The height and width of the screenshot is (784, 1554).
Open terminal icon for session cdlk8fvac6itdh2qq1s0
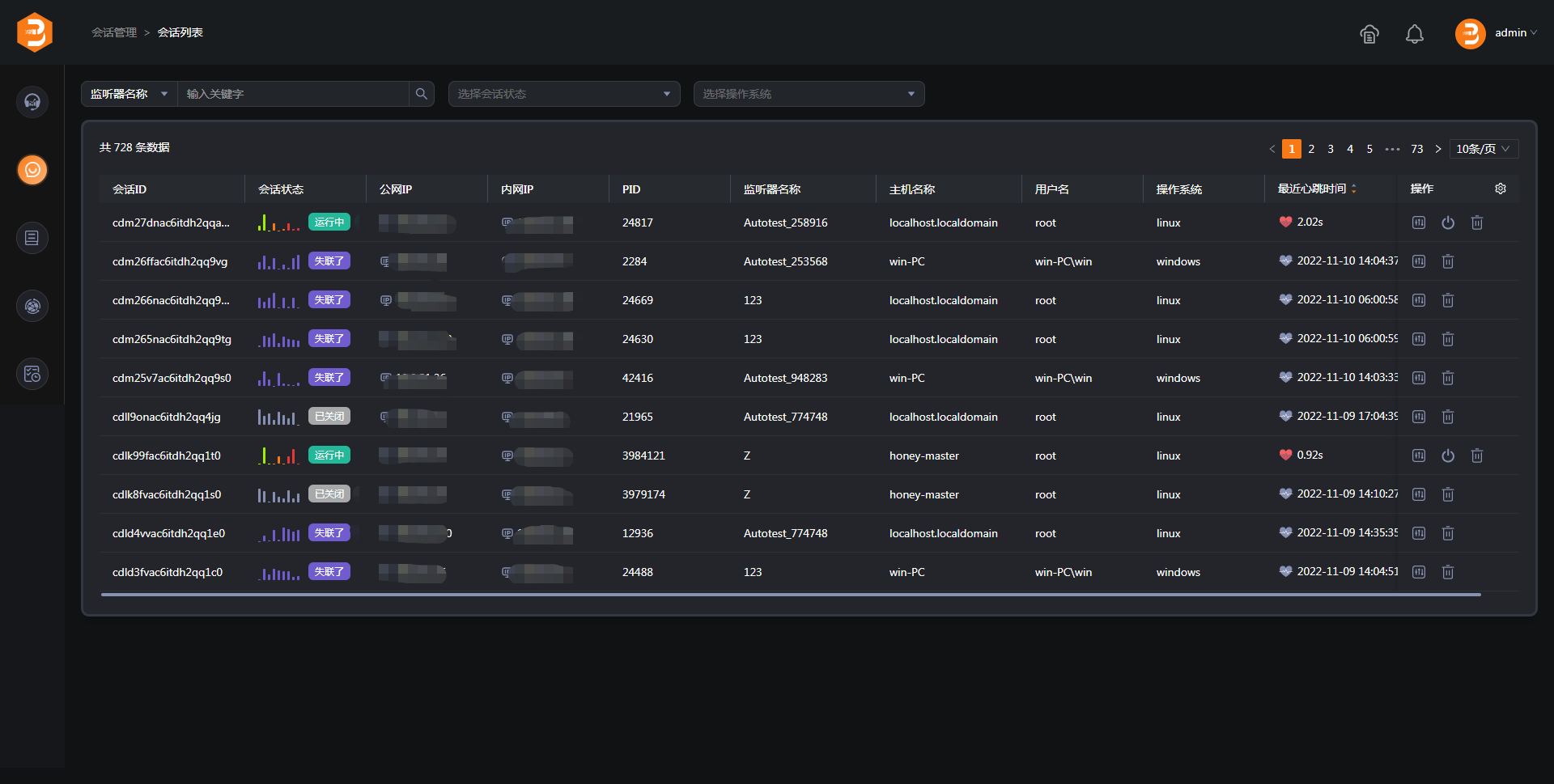pyautogui.click(x=1419, y=494)
